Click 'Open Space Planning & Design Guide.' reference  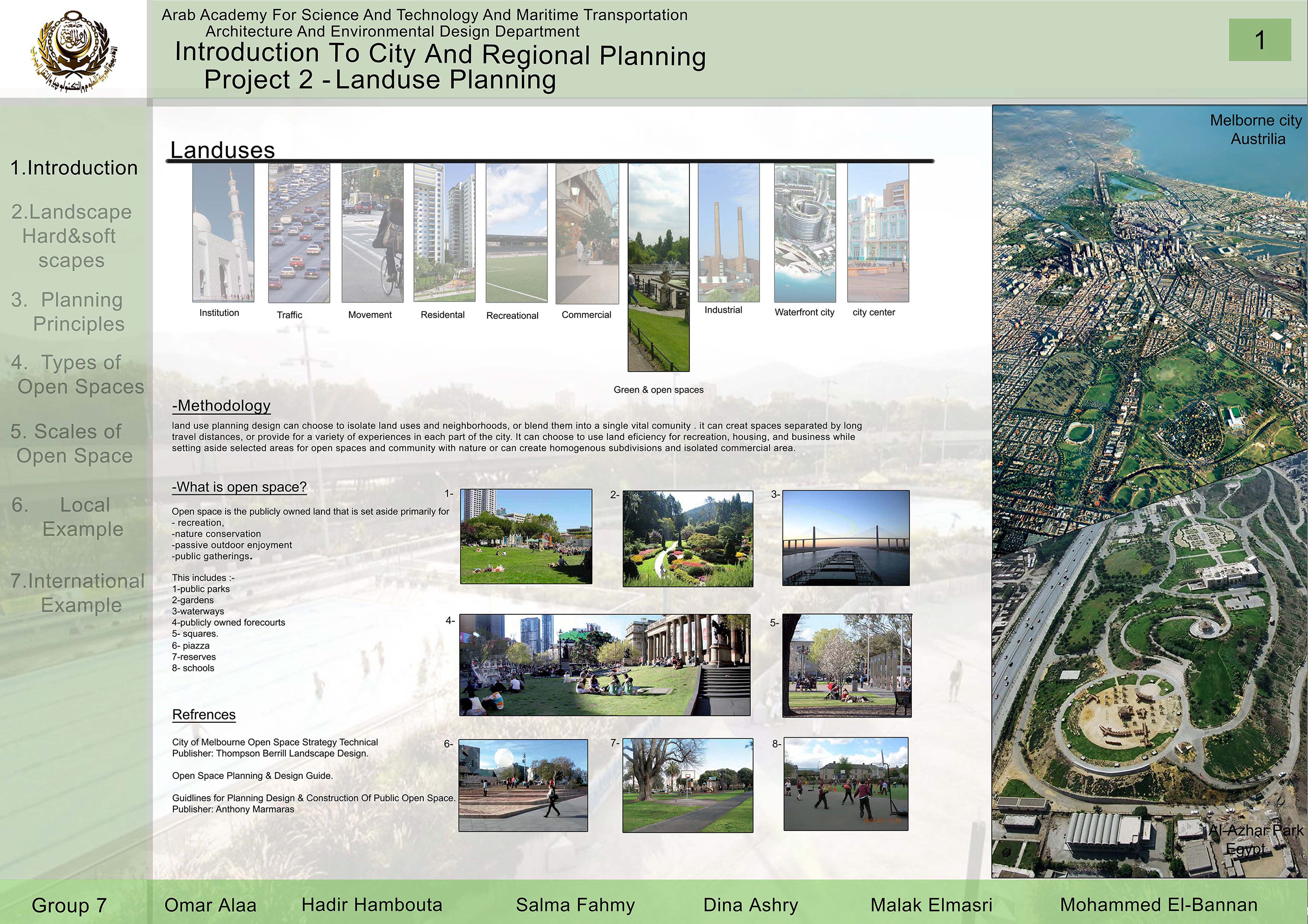tap(252, 776)
